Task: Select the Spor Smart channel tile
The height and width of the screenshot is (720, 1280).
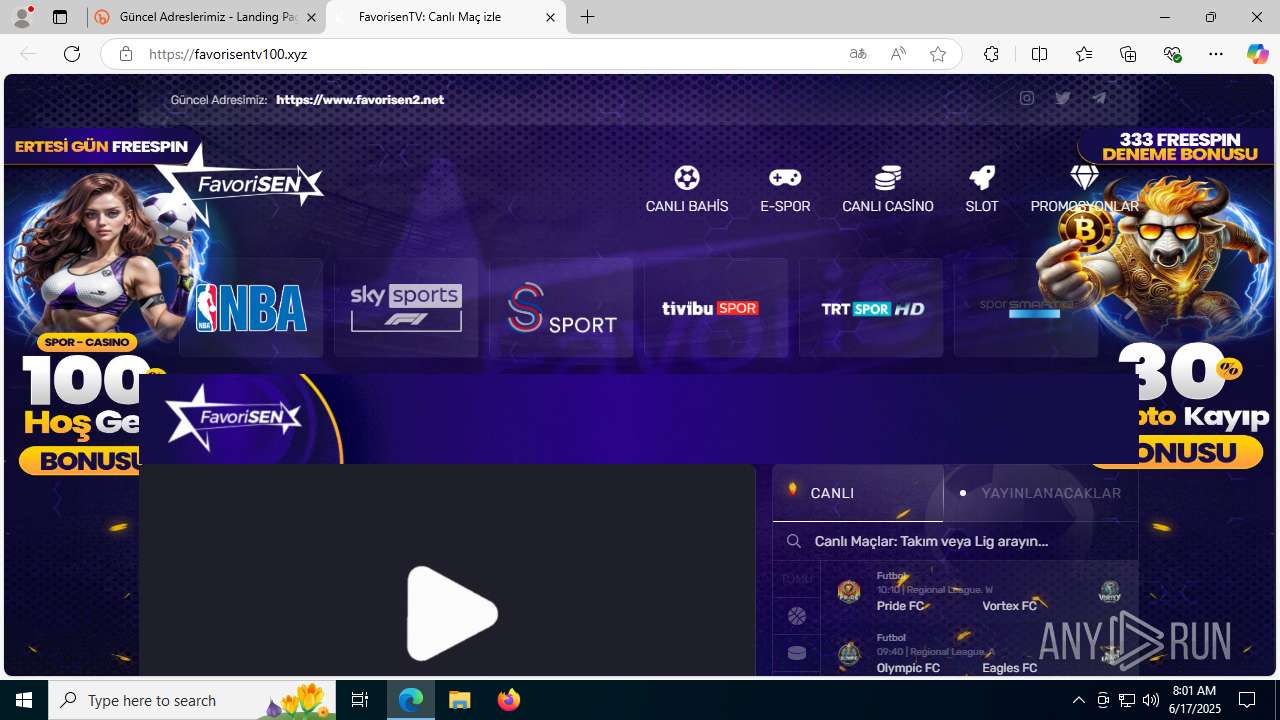Action: (1026, 308)
